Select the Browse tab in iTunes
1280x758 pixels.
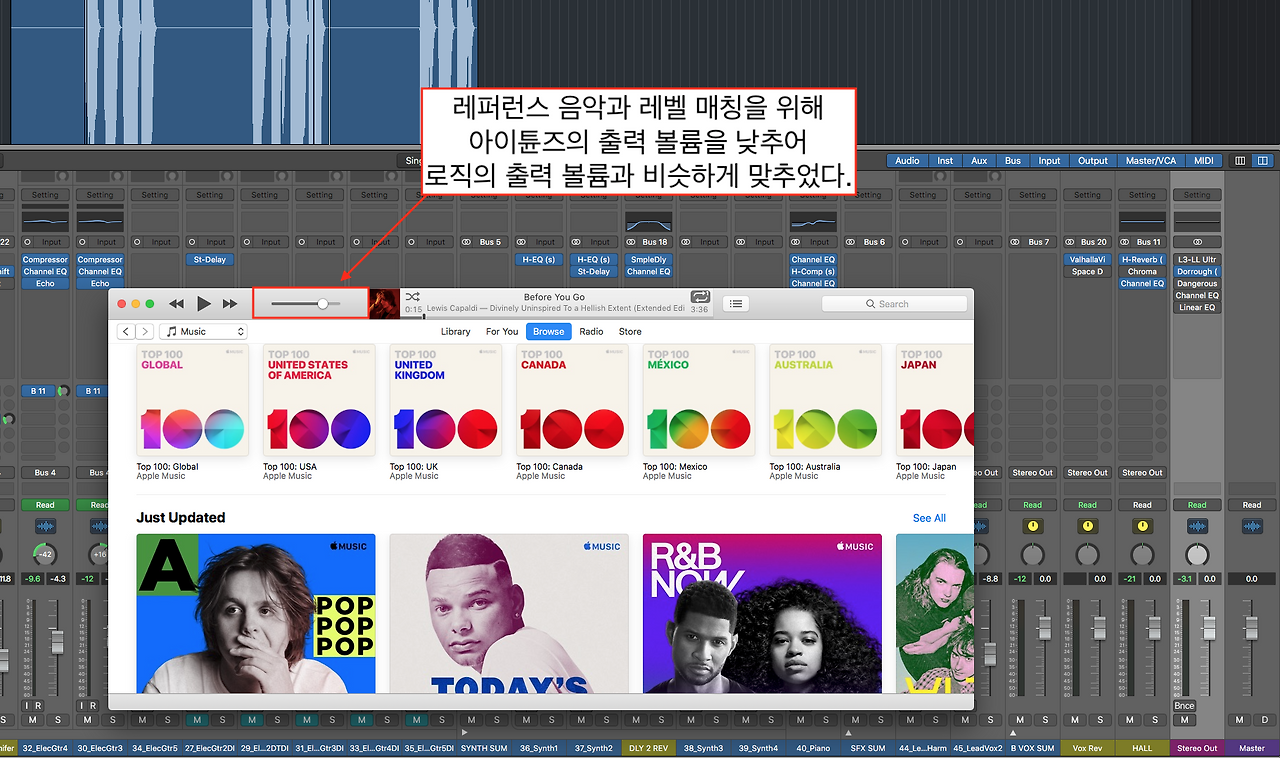pos(548,331)
